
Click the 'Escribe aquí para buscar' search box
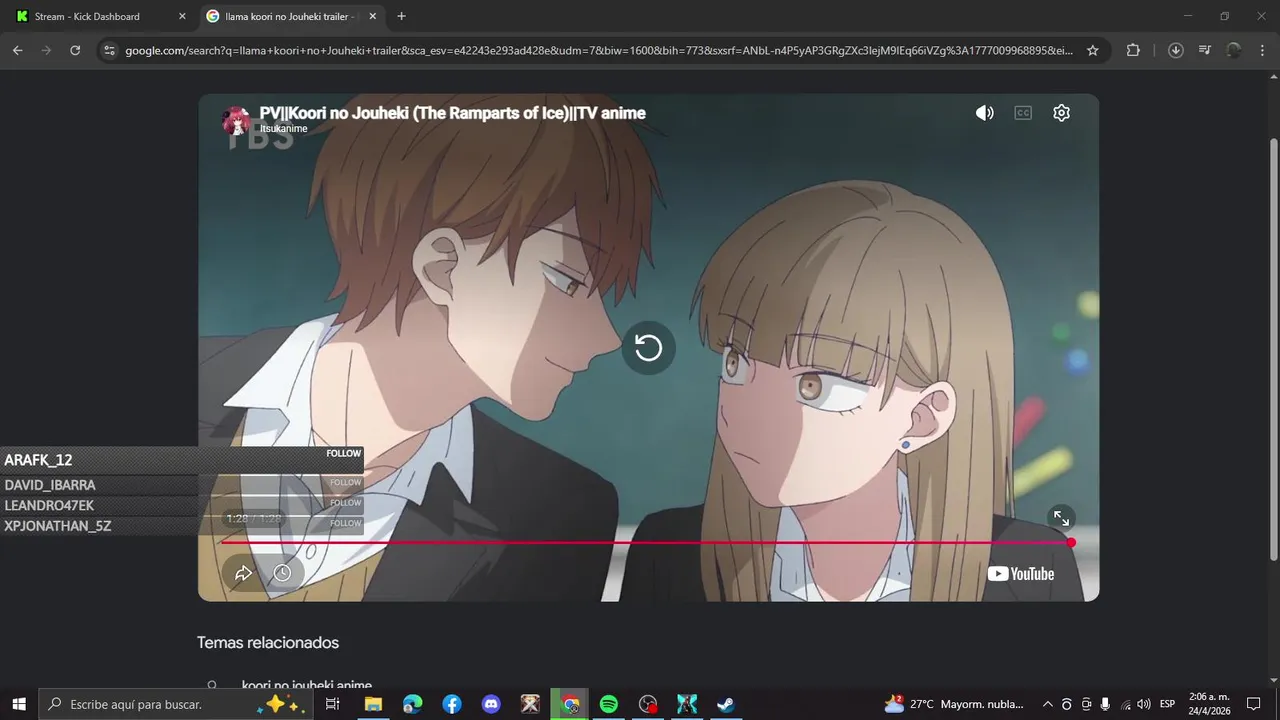click(x=175, y=704)
